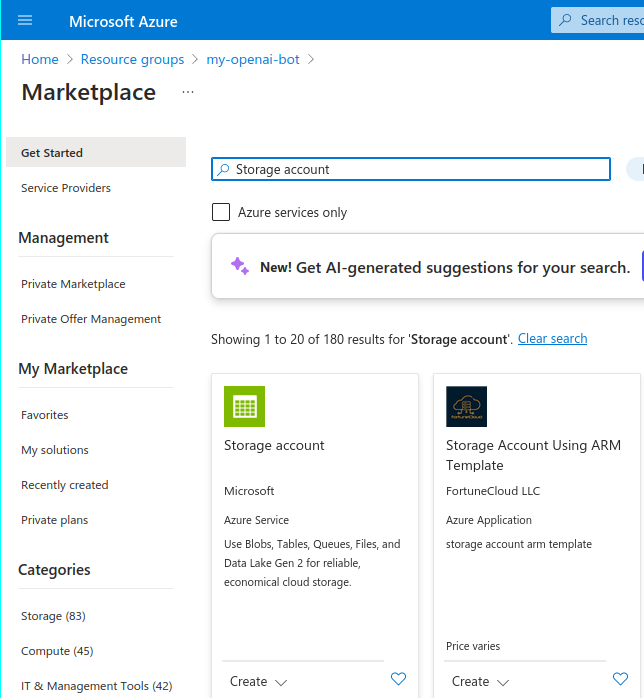644x698 pixels.
Task: Open Private Marketplace
Action: coord(73,284)
